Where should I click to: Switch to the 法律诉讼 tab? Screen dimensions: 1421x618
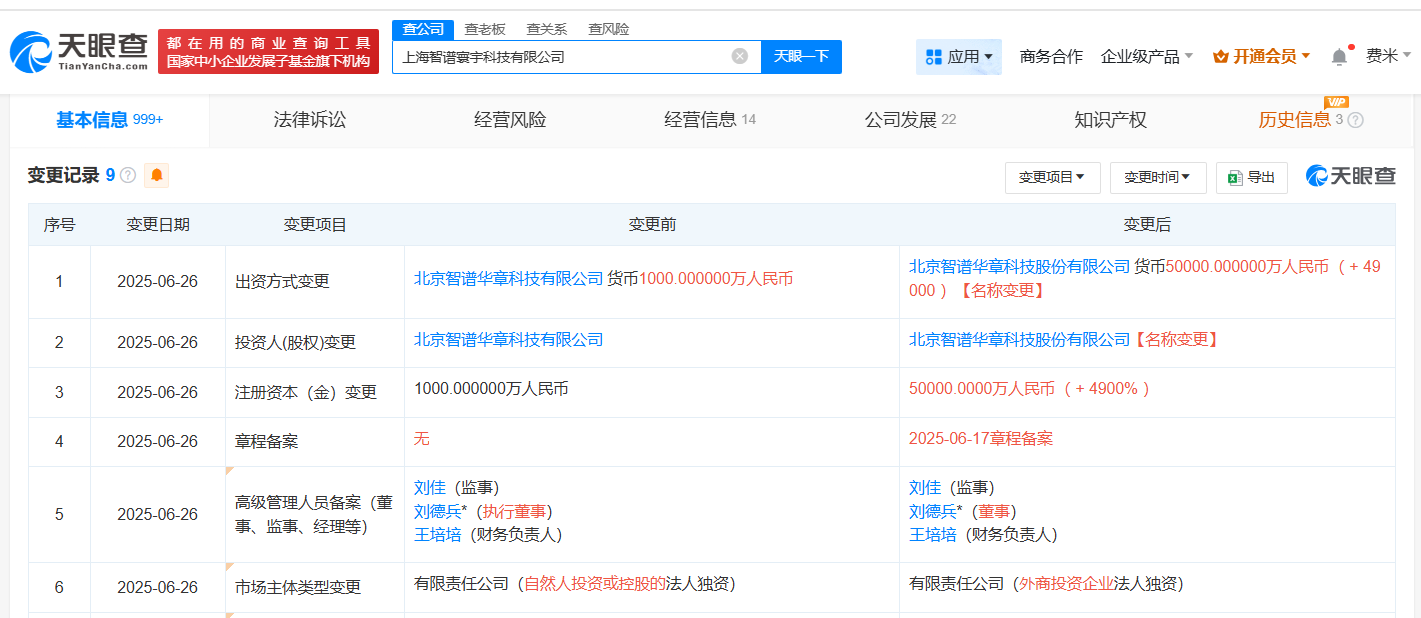[x=310, y=120]
